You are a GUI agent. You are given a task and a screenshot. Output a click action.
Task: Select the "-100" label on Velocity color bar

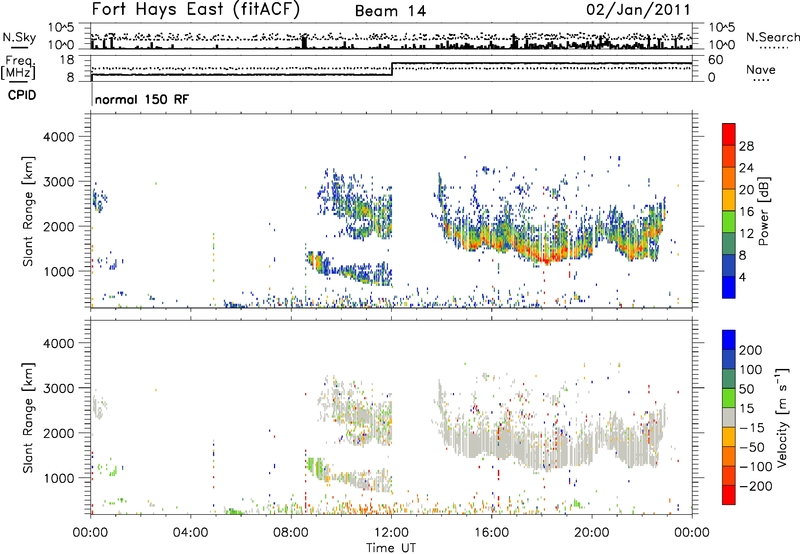755,467
